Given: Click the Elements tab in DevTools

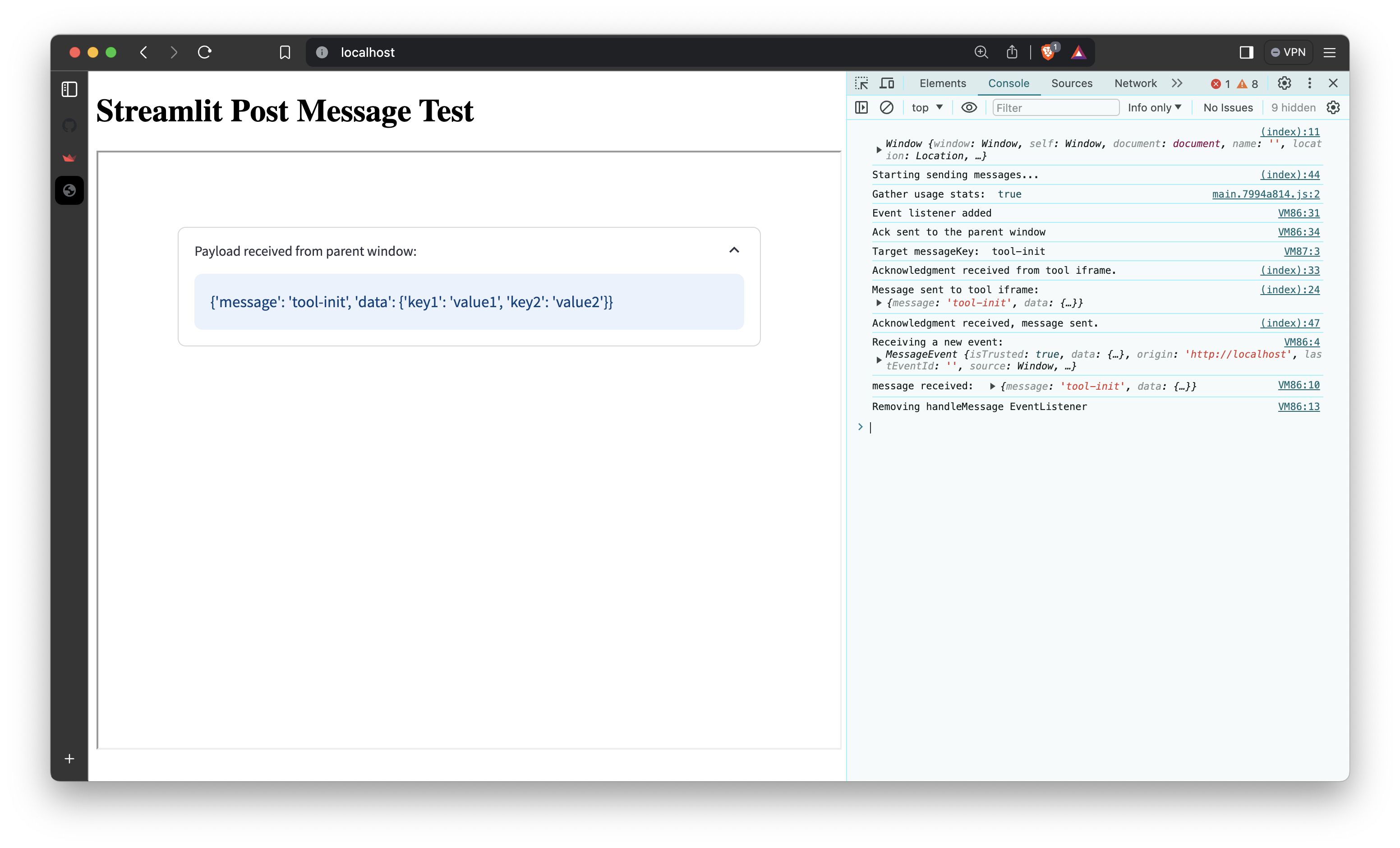Looking at the screenshot, I should 940,83.
